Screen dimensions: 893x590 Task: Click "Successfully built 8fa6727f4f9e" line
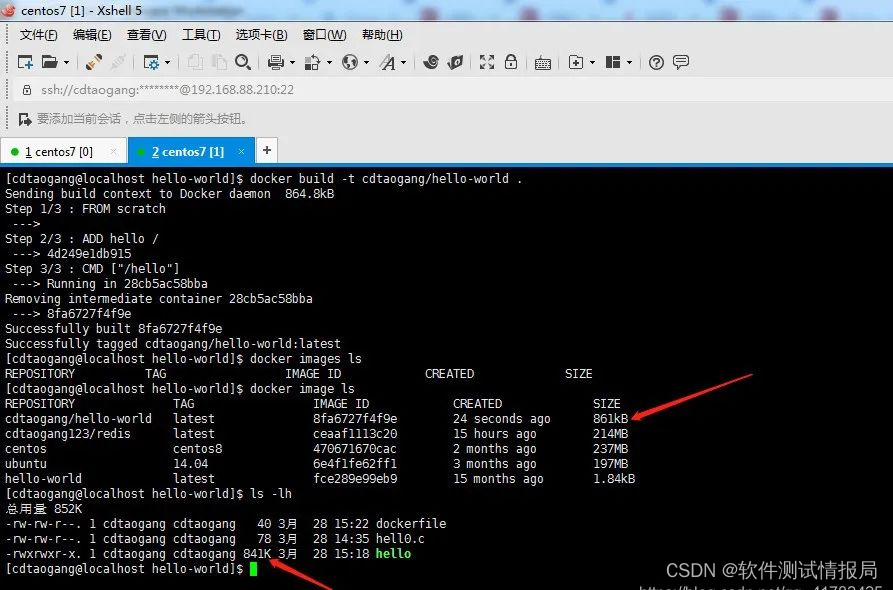[x=113, y=329]
